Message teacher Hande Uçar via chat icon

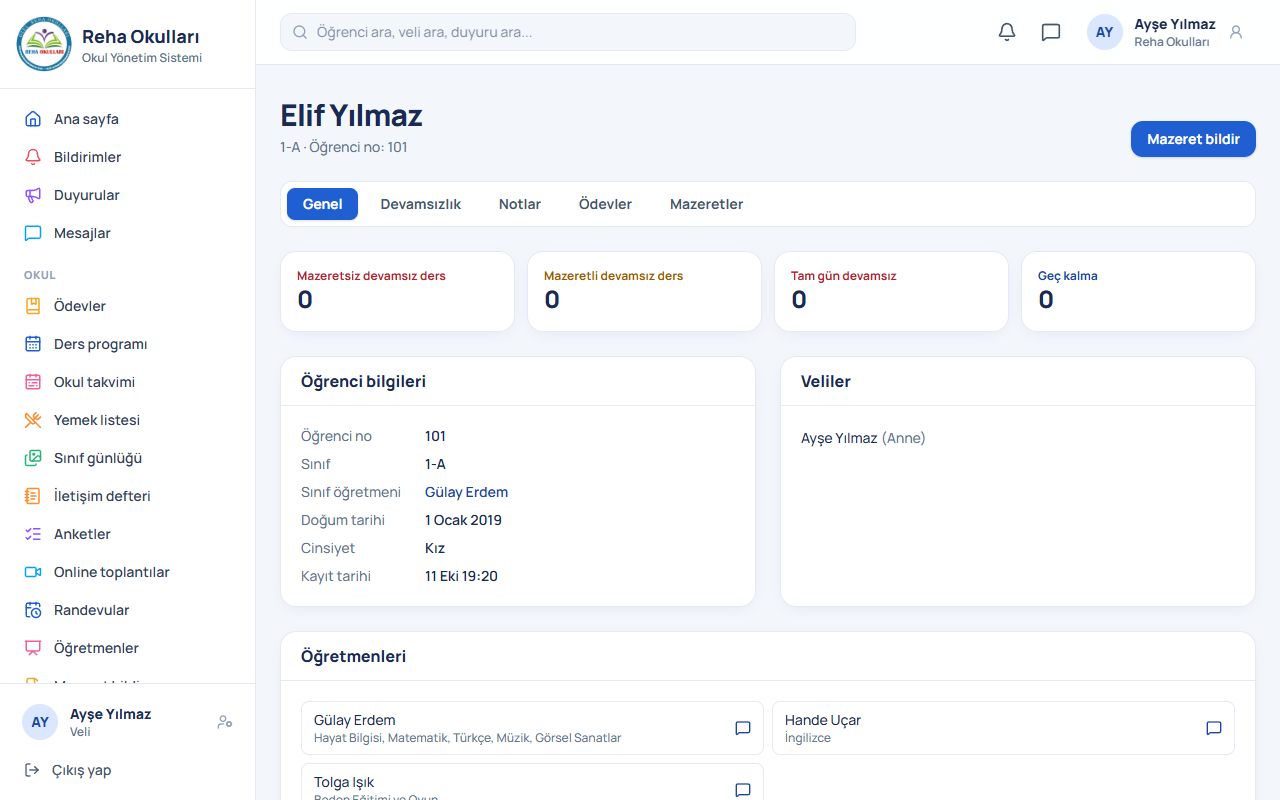click(x=1214, y=728)
